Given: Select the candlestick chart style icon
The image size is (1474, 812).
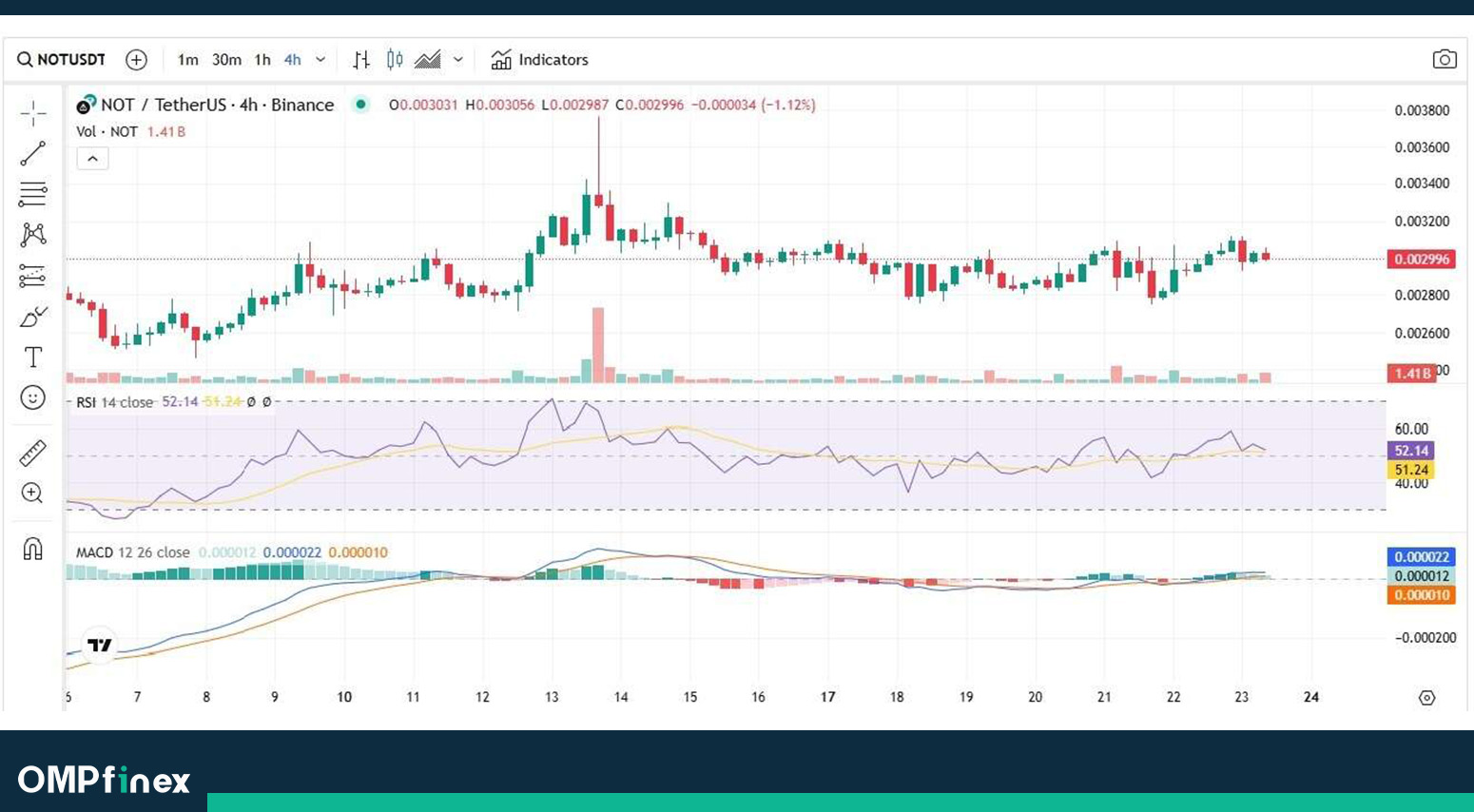Looking at the screenshot, I should coord(395,60).
